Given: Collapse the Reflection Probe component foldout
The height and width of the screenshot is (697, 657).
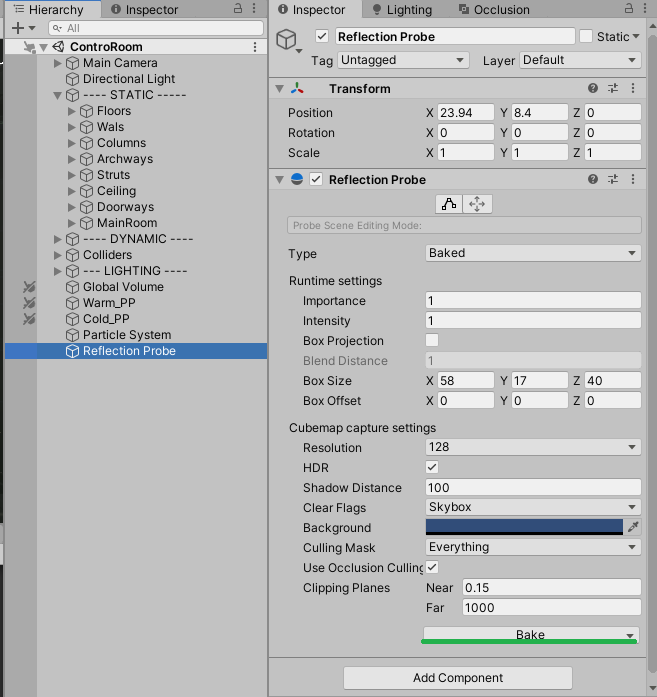Looking at the screenshot, I should click(280, 179).
